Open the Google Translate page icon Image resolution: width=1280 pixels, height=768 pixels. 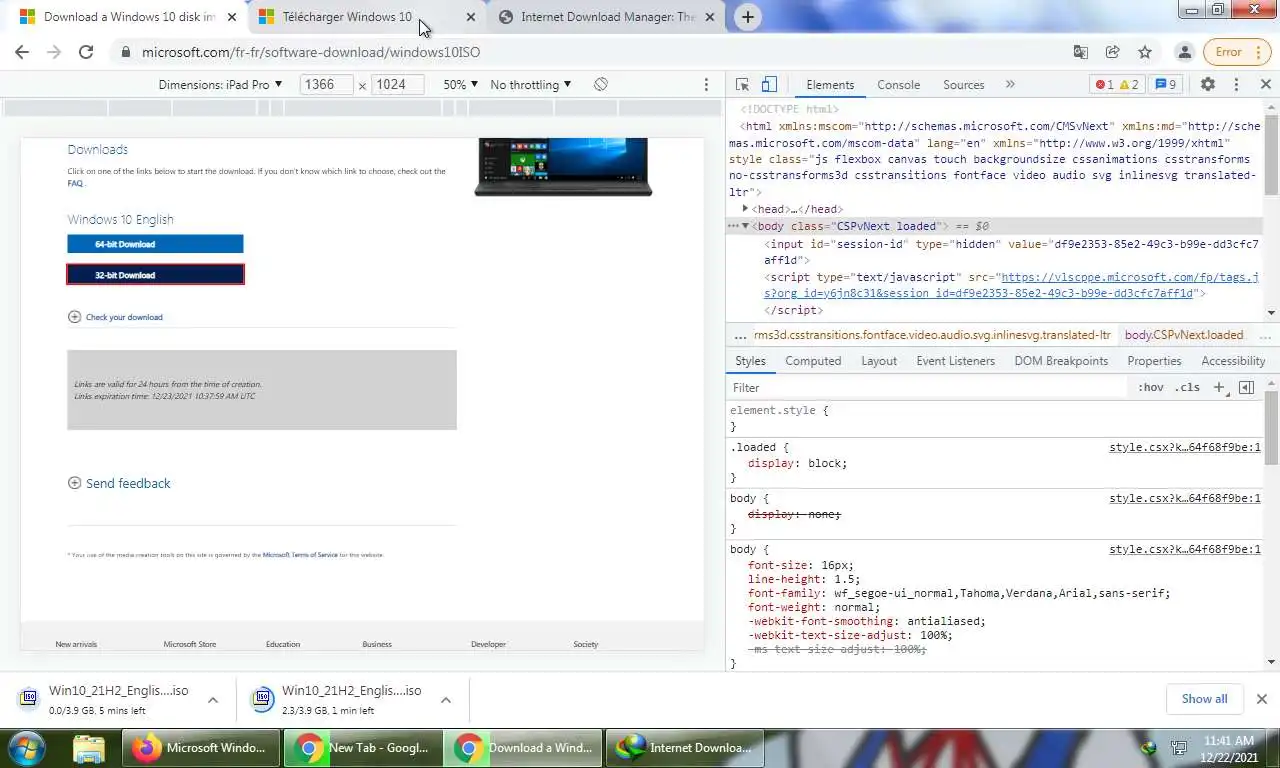[x=1081, y=52]
